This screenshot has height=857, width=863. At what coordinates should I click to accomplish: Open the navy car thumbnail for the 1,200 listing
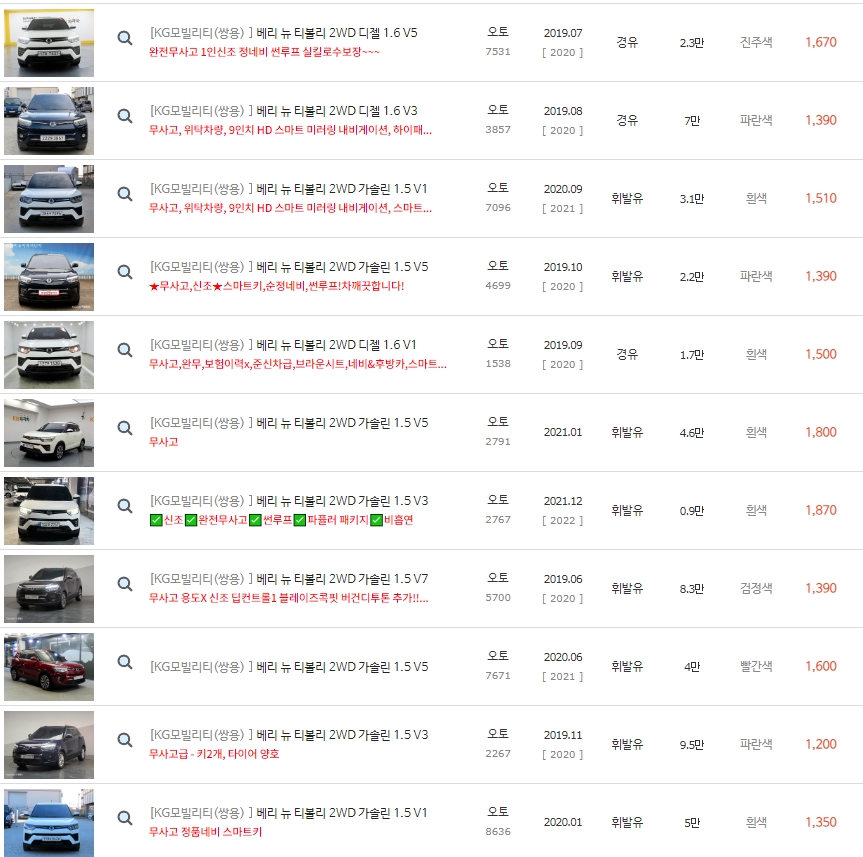coord(49,745)
